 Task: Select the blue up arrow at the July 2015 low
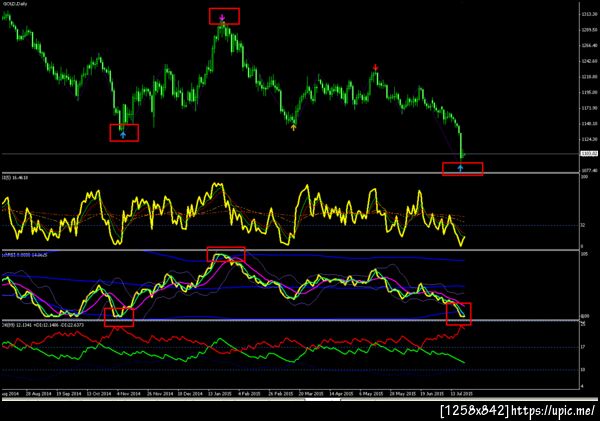point(460,168)
